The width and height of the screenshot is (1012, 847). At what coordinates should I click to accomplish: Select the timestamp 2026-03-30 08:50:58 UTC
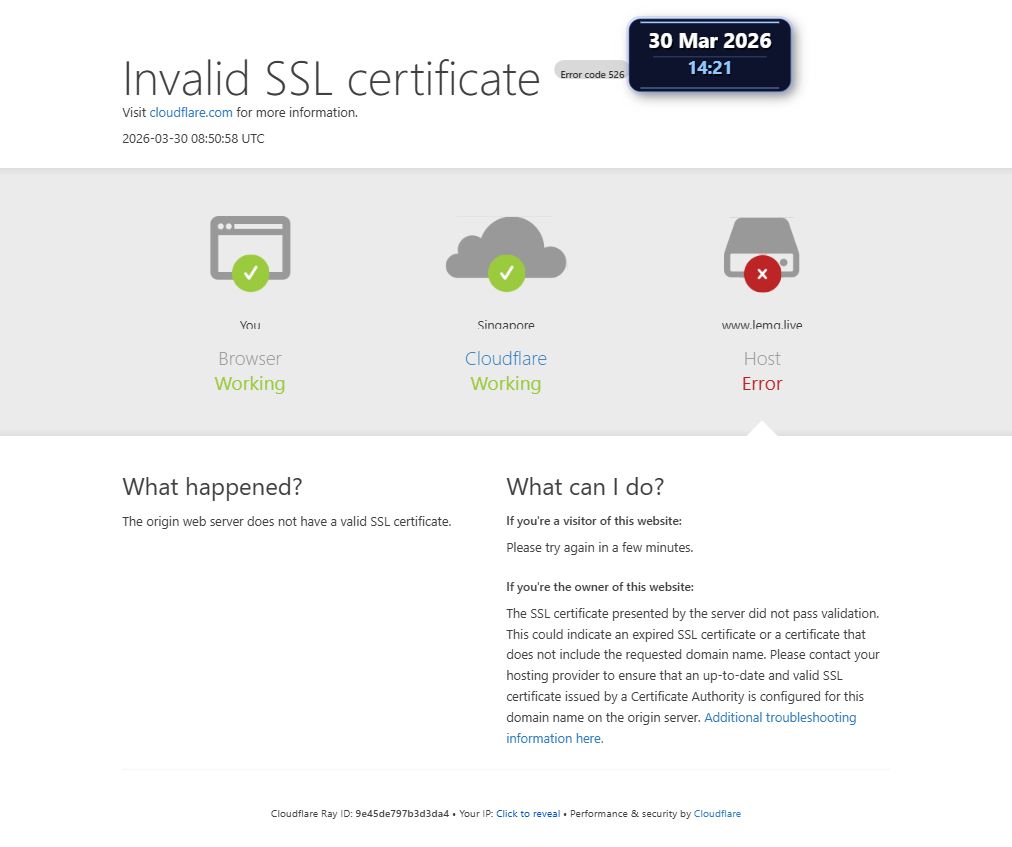click(194, 139)
